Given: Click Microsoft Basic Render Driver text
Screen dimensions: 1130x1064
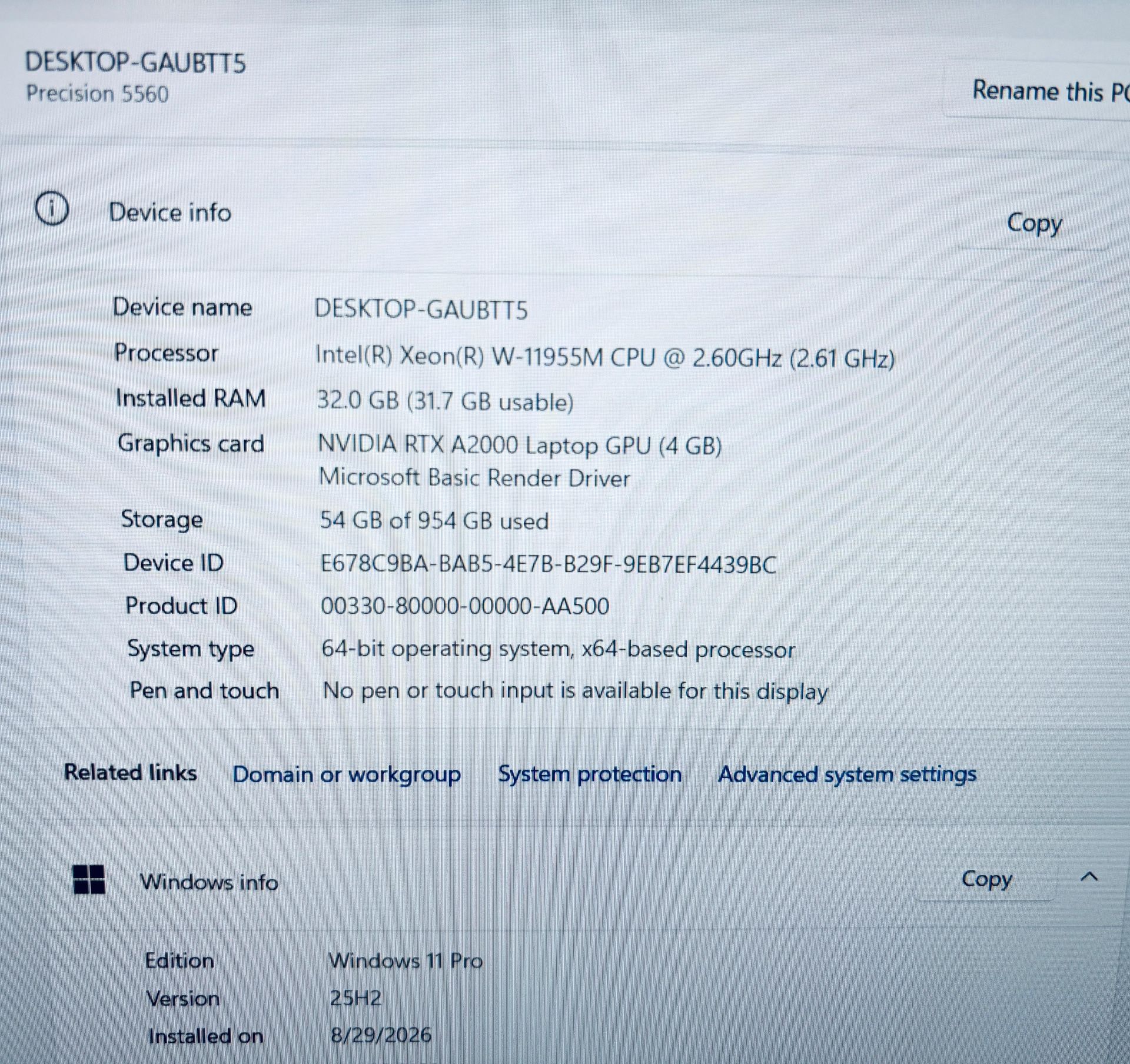Looking at the screenshot, I should [474, 477].
